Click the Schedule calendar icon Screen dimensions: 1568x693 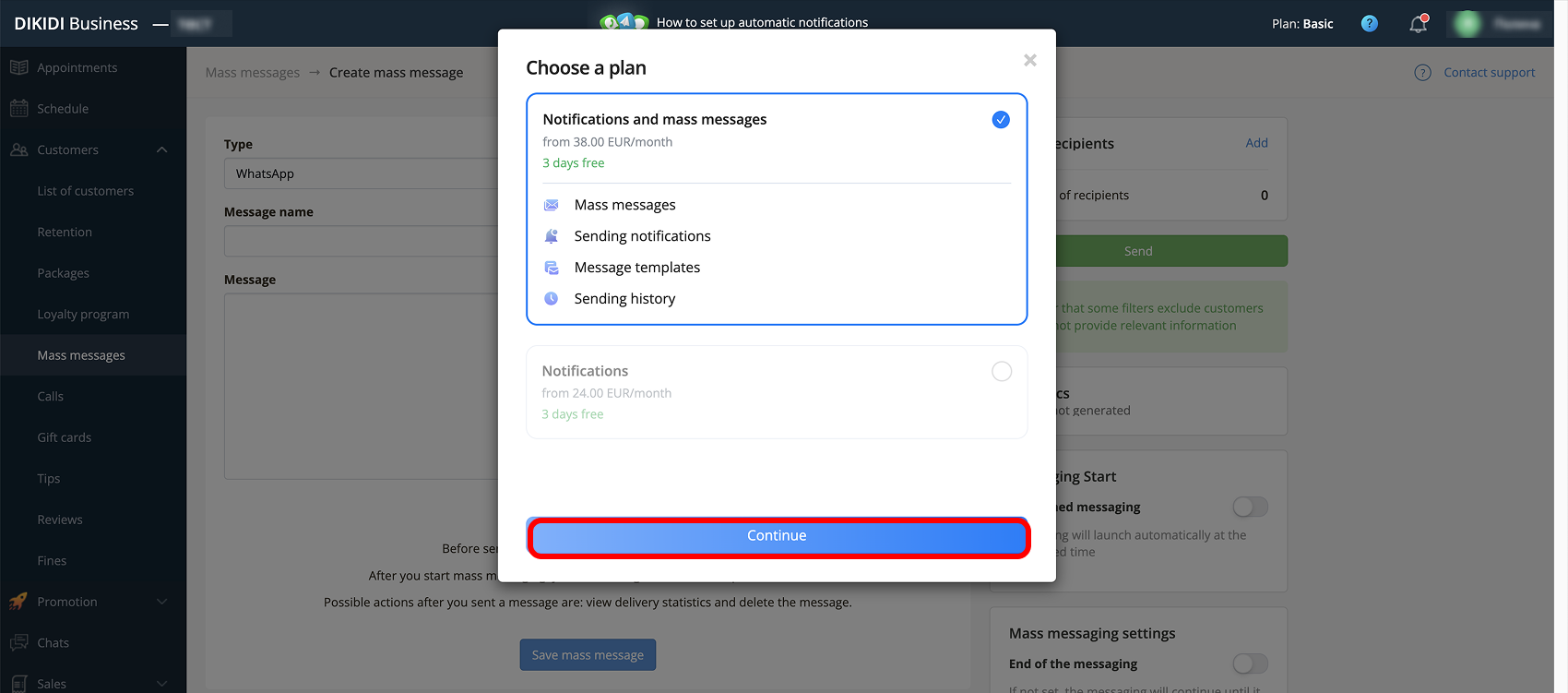coord(18,109)
